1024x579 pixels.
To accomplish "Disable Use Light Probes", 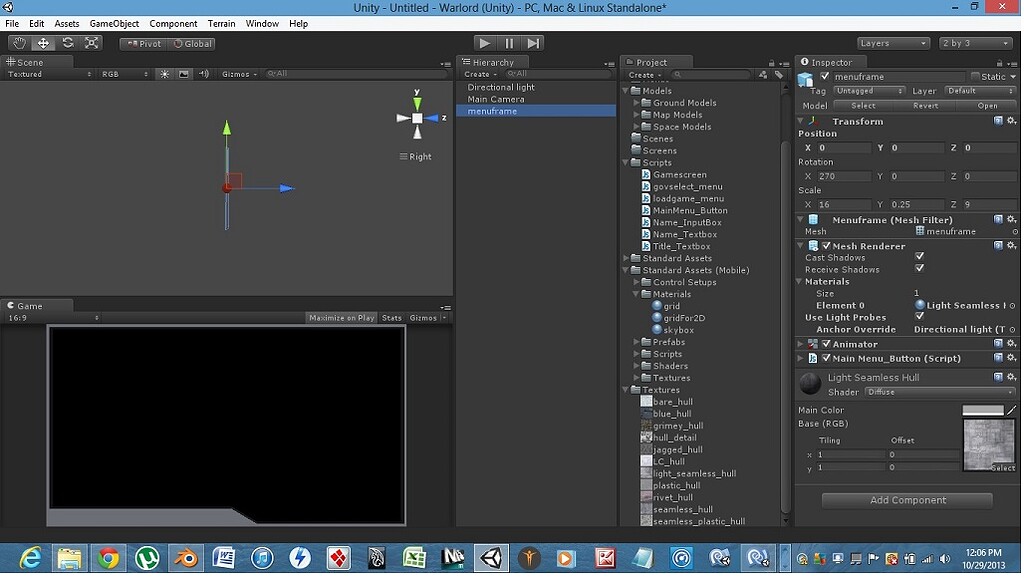I will [x=920, y=316].
